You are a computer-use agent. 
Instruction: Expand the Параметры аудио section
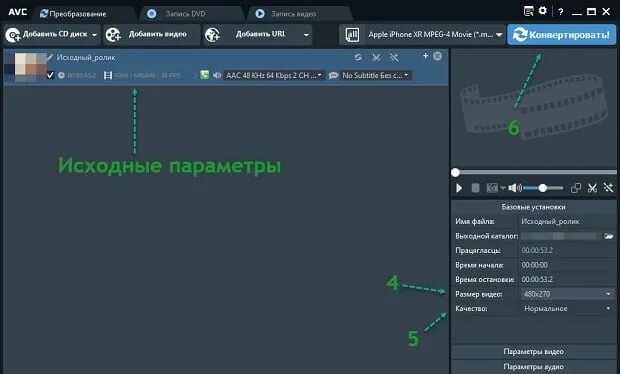click(533, 366)
